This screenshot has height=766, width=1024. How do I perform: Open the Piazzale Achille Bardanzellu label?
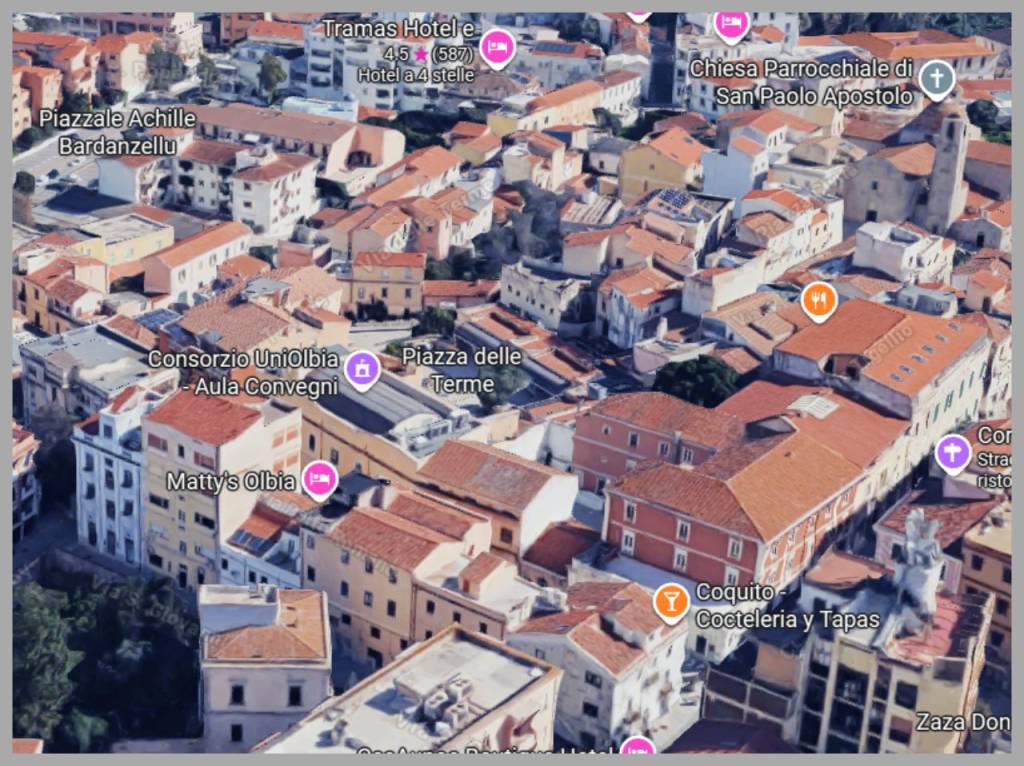(117, 131)
